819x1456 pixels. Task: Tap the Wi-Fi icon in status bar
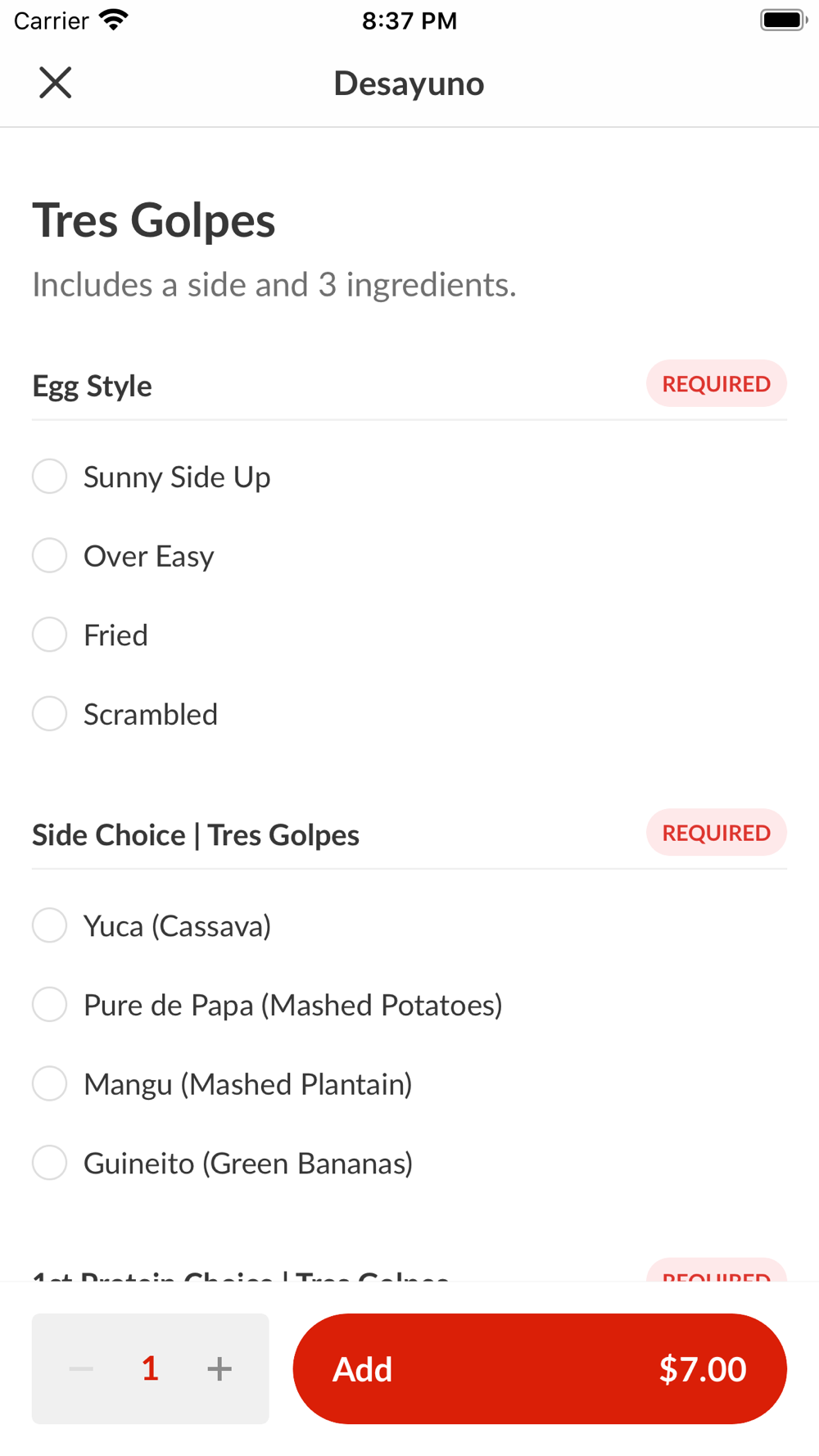click(x=114, y=20)
